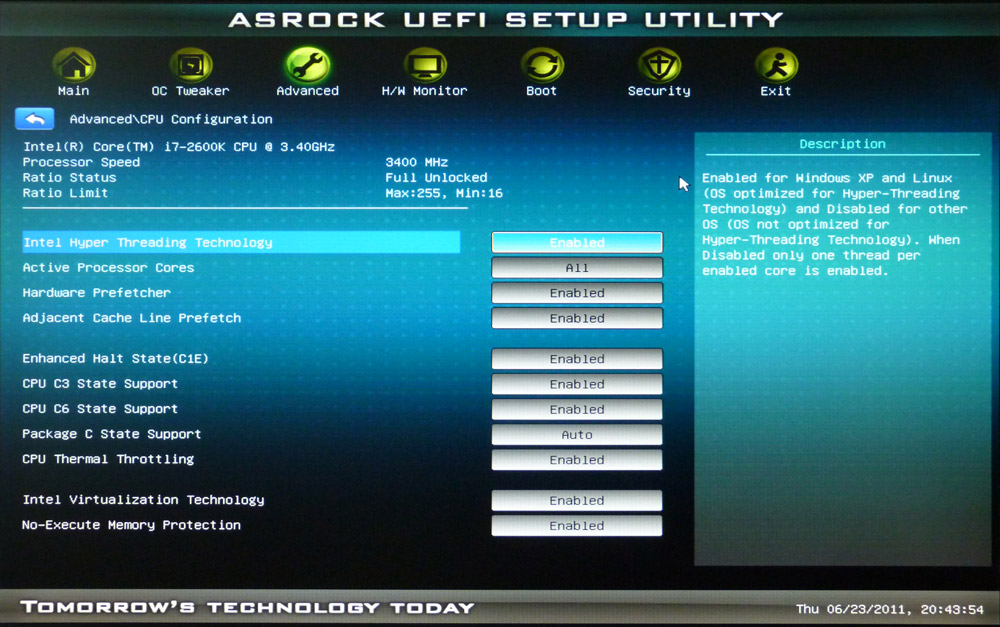Screen dimensions: 1000x627
Task: Select the Advanced wrench icon
Action: click(x=307, y=65)
